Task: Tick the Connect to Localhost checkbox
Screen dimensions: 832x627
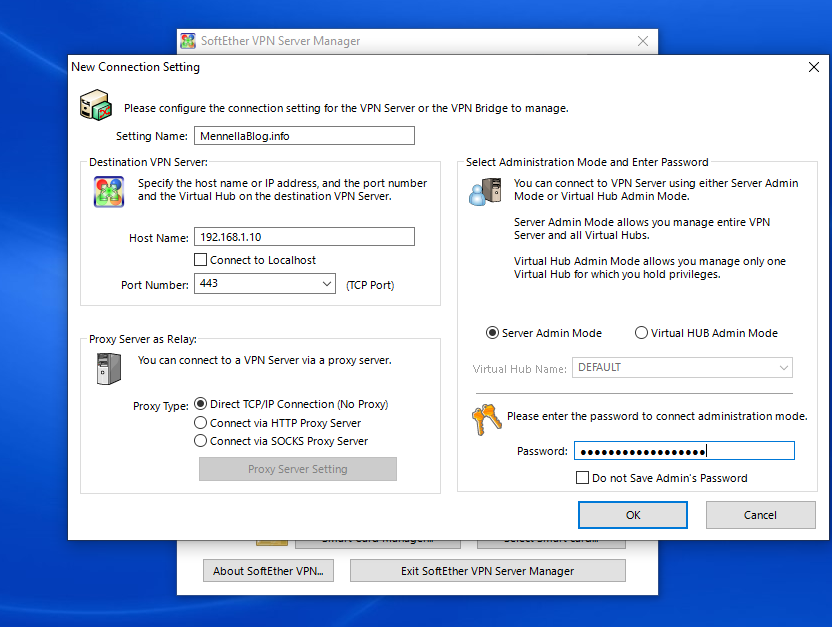Action: coord(201,260)
